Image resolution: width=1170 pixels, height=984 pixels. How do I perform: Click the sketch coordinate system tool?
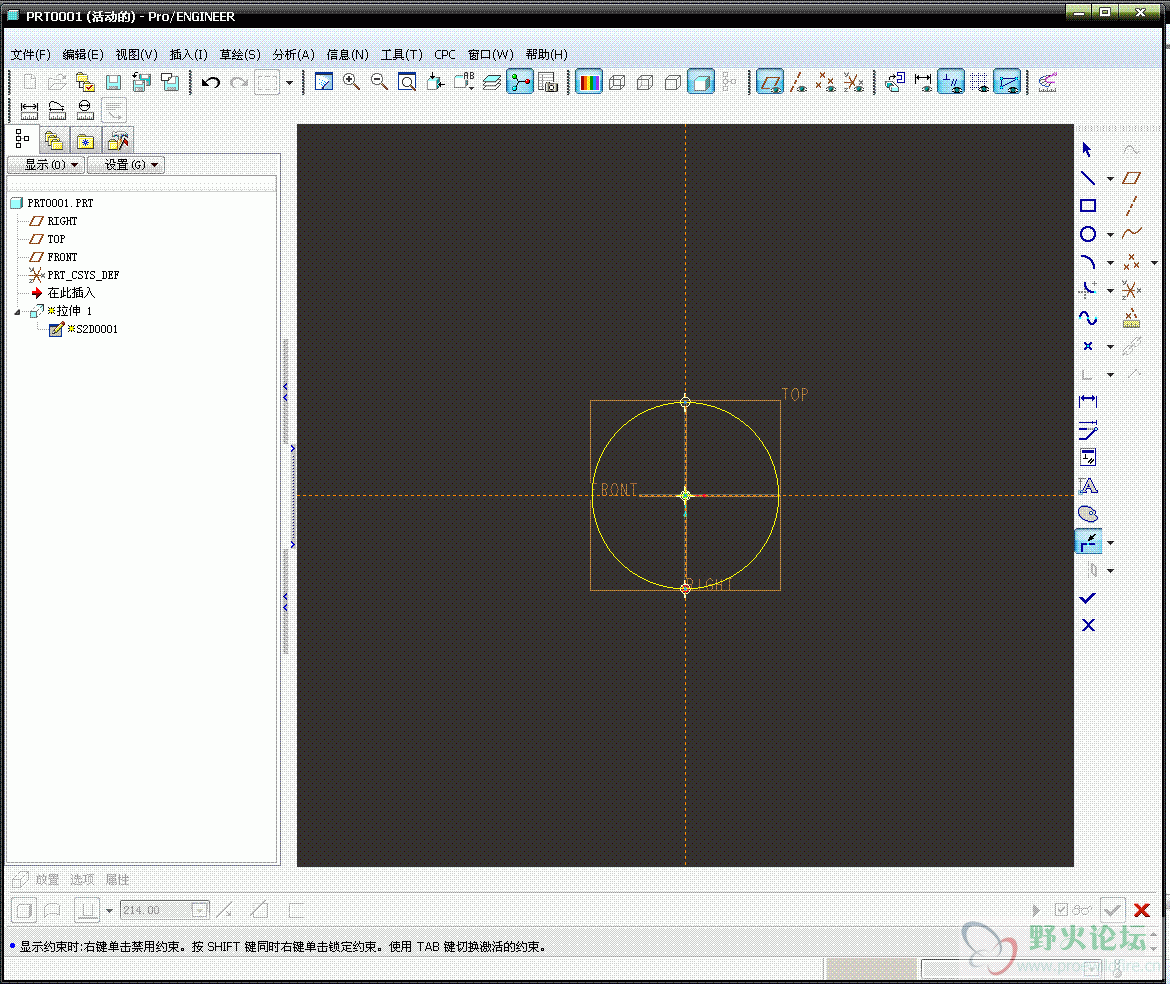pyautogui.click(x=1131, y=290)
